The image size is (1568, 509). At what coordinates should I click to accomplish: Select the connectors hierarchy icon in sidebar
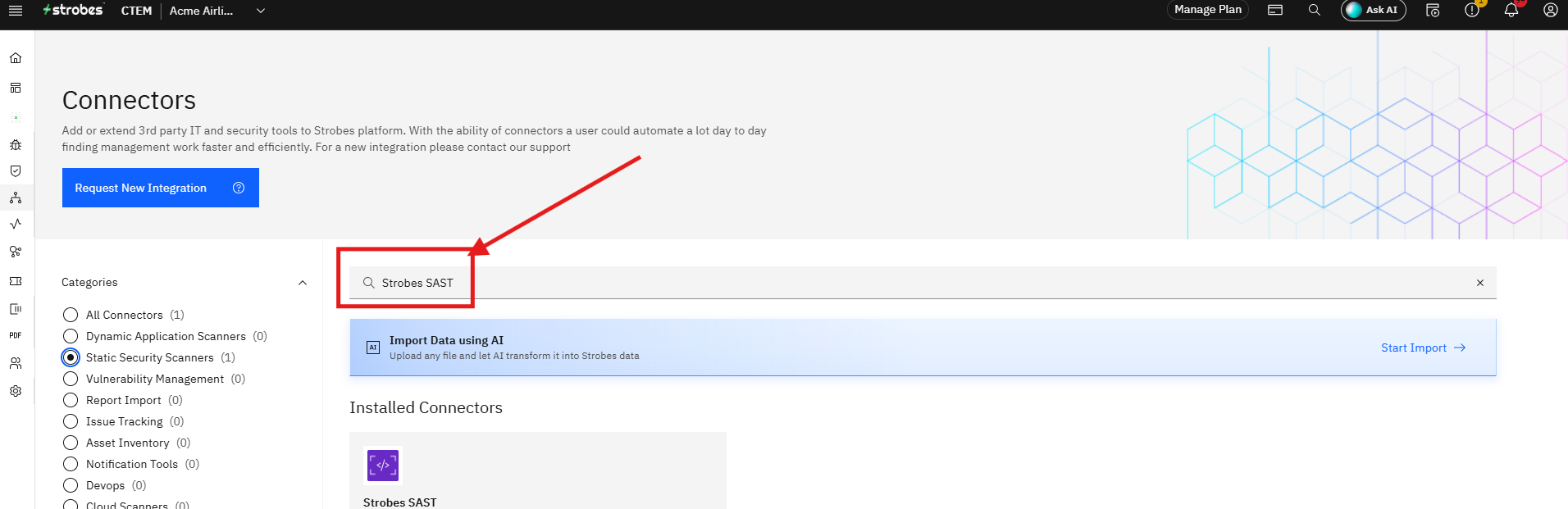(x=16, y=198)
